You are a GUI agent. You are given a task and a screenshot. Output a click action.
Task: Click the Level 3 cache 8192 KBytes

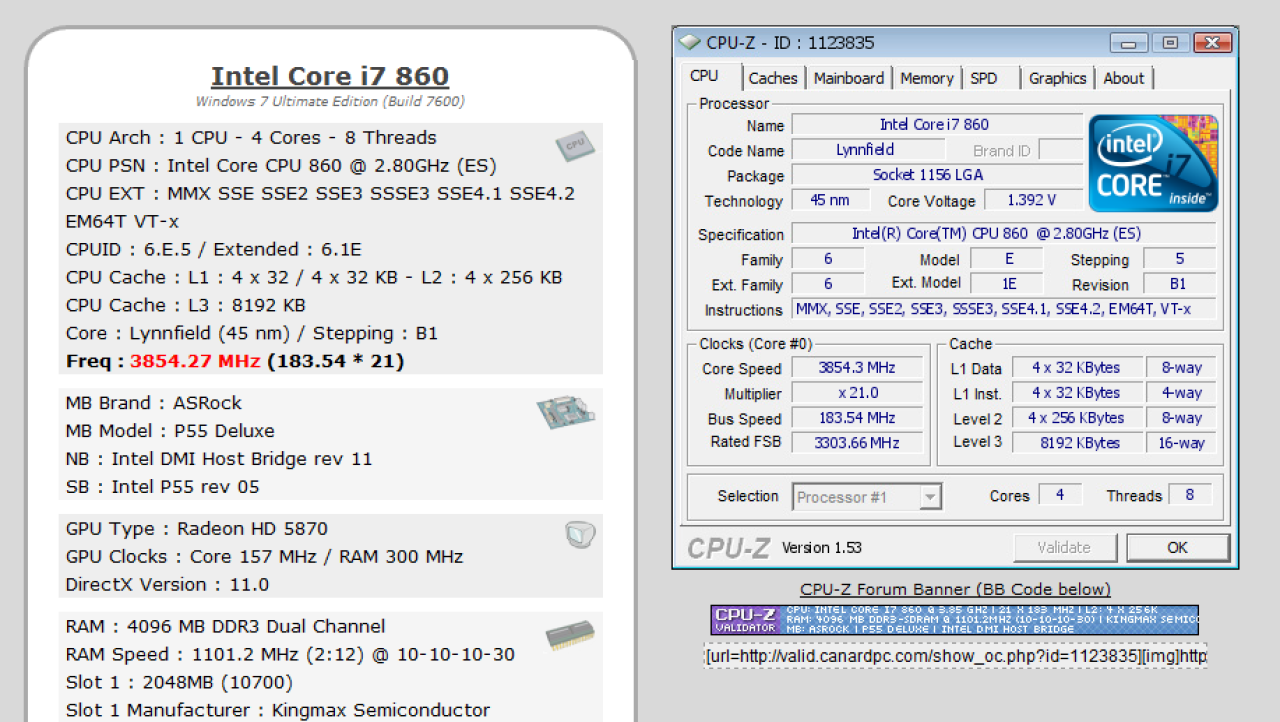click(x=1076, y=443)
